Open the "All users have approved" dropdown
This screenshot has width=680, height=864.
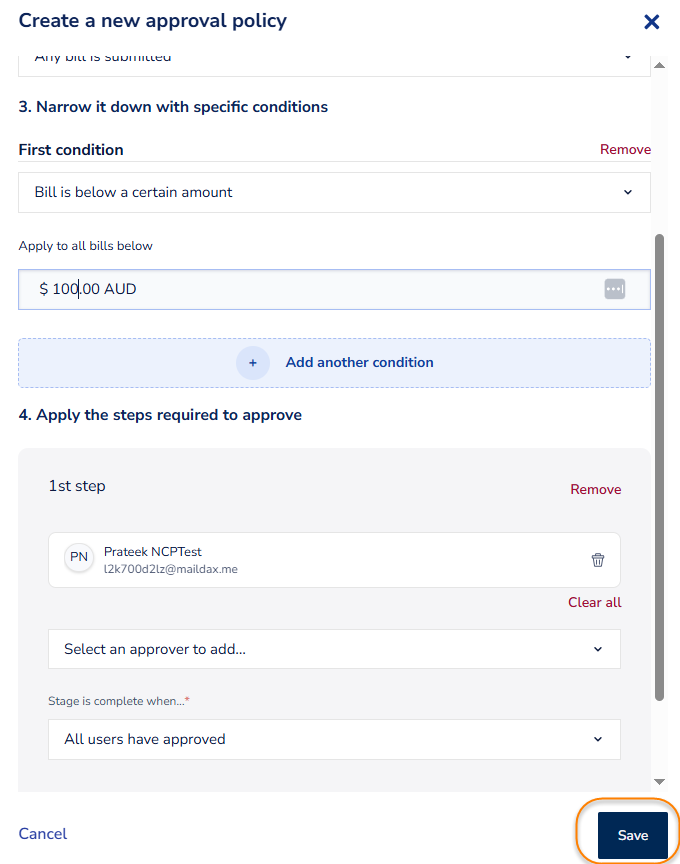334,739
